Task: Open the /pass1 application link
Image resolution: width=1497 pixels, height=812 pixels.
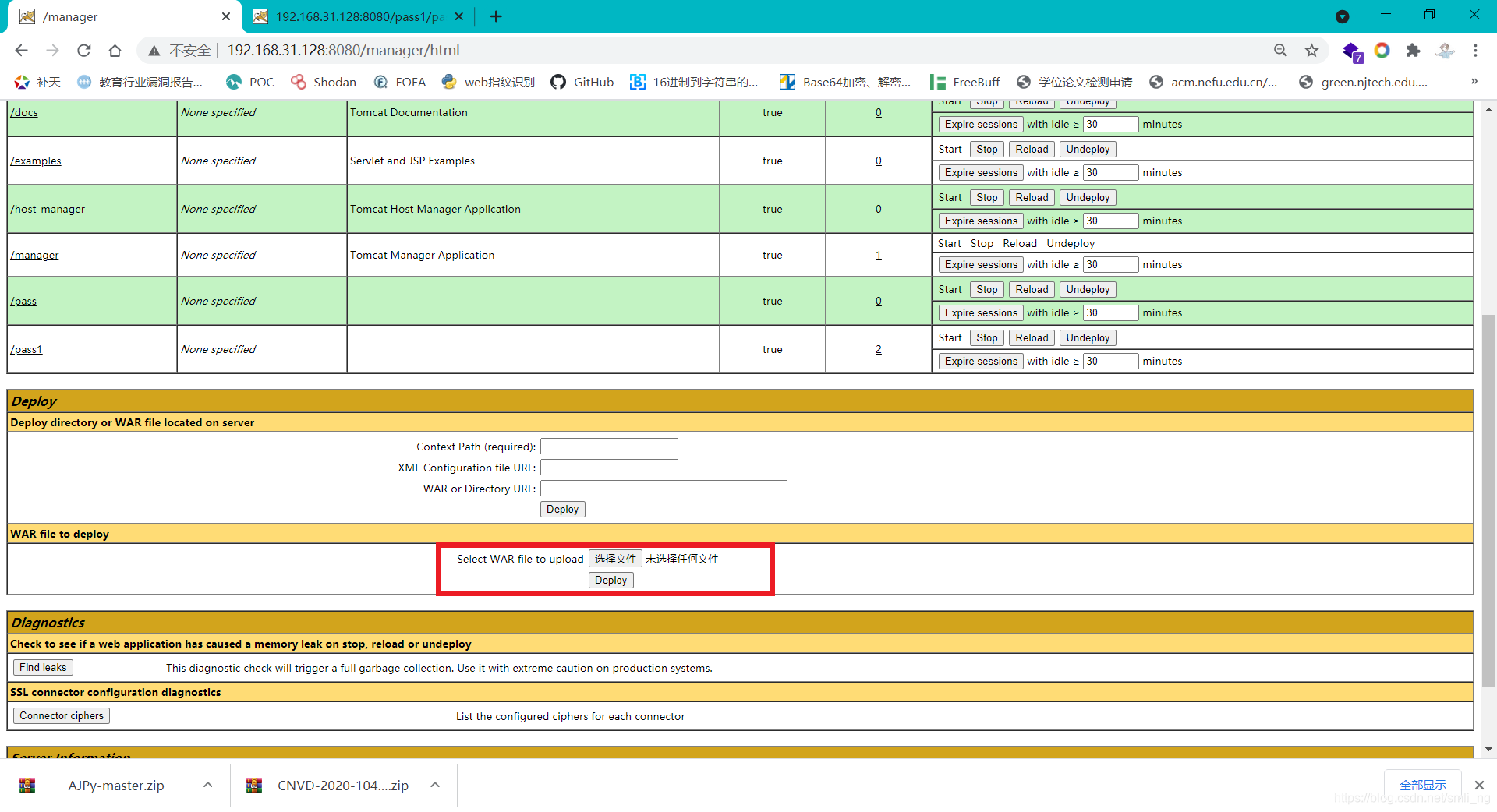Action: [27, 349]
